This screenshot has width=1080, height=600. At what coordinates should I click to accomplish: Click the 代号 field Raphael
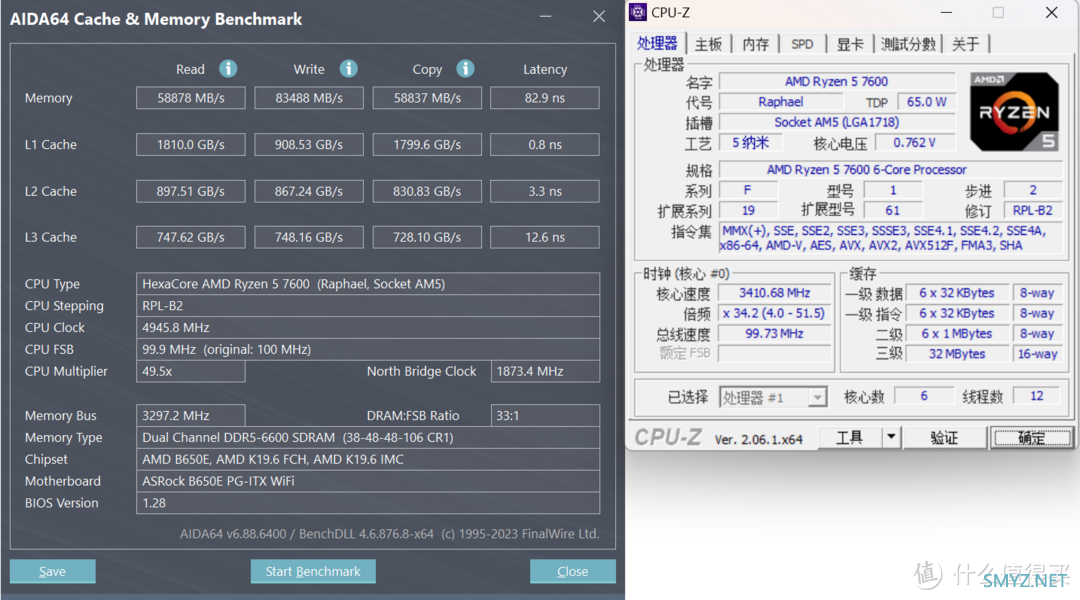point(780,102)
